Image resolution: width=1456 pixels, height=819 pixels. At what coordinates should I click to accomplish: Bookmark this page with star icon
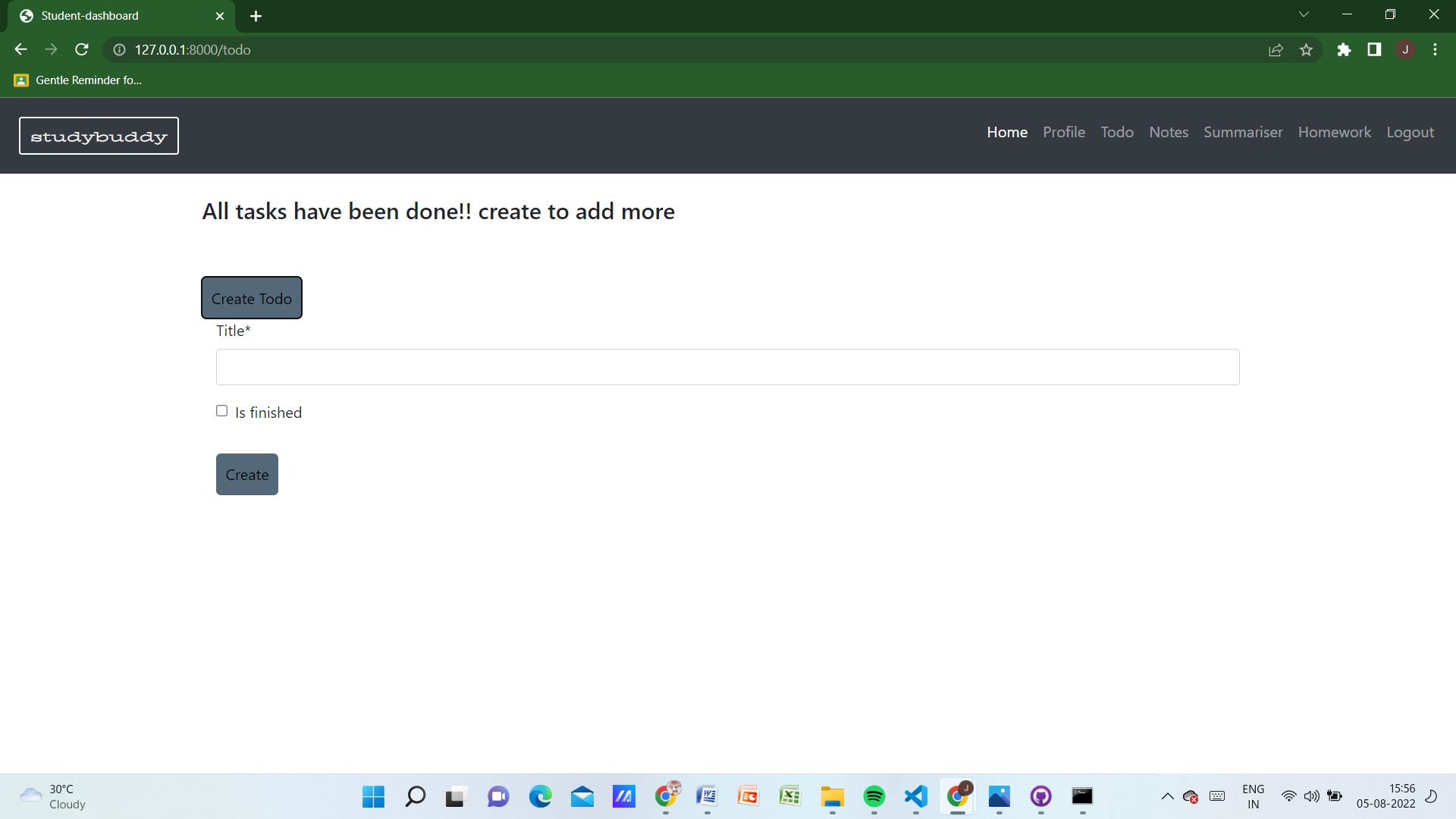click(1306, 50)
